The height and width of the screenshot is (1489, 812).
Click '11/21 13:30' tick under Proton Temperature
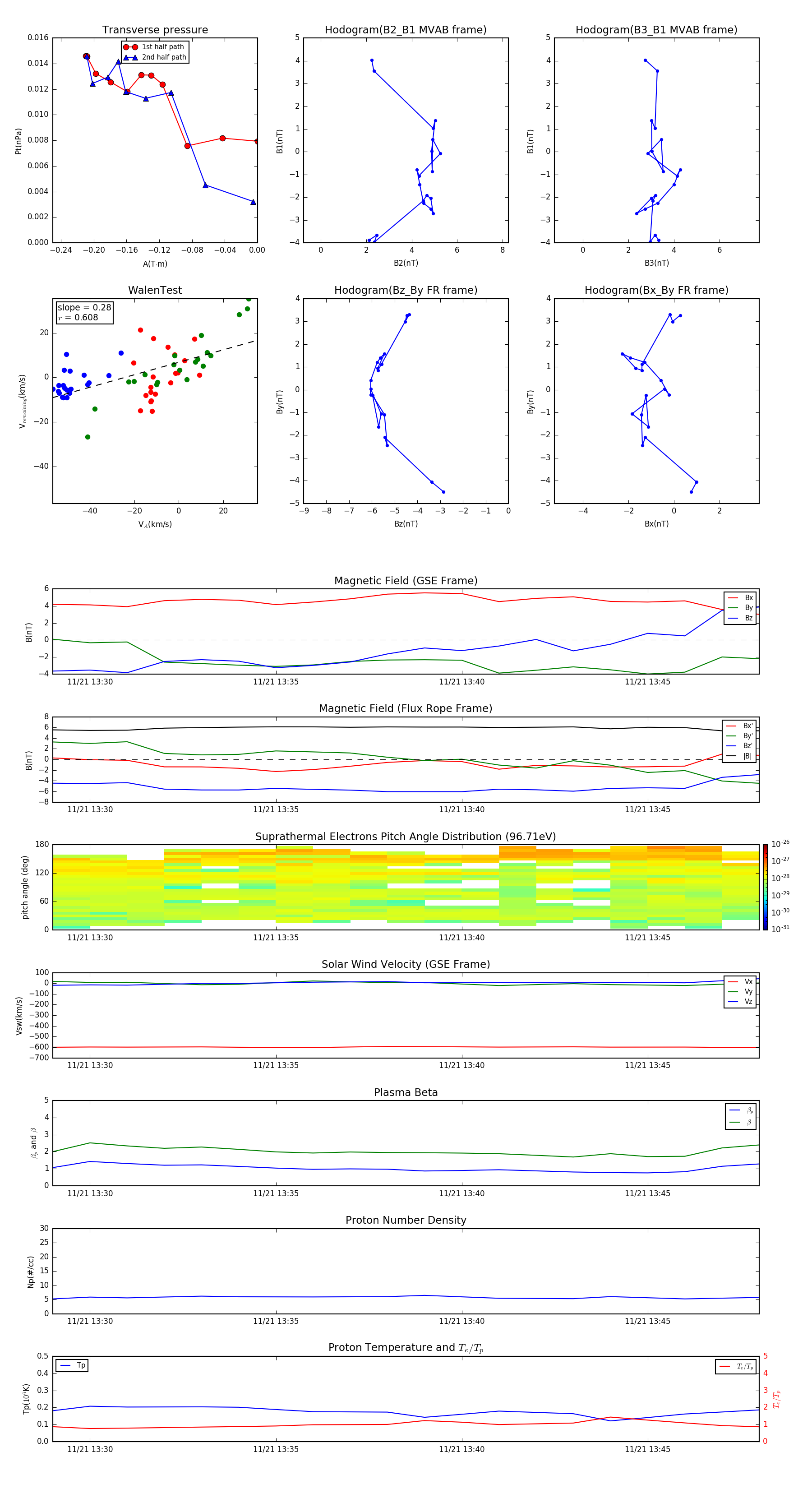click(90, 1449)
